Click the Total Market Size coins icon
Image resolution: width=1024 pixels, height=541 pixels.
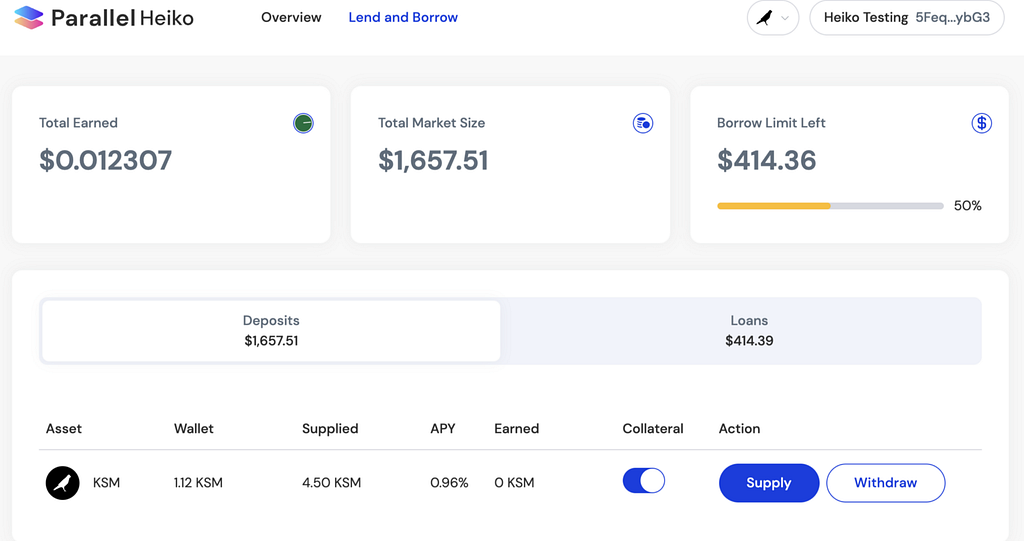pos(643,123)
